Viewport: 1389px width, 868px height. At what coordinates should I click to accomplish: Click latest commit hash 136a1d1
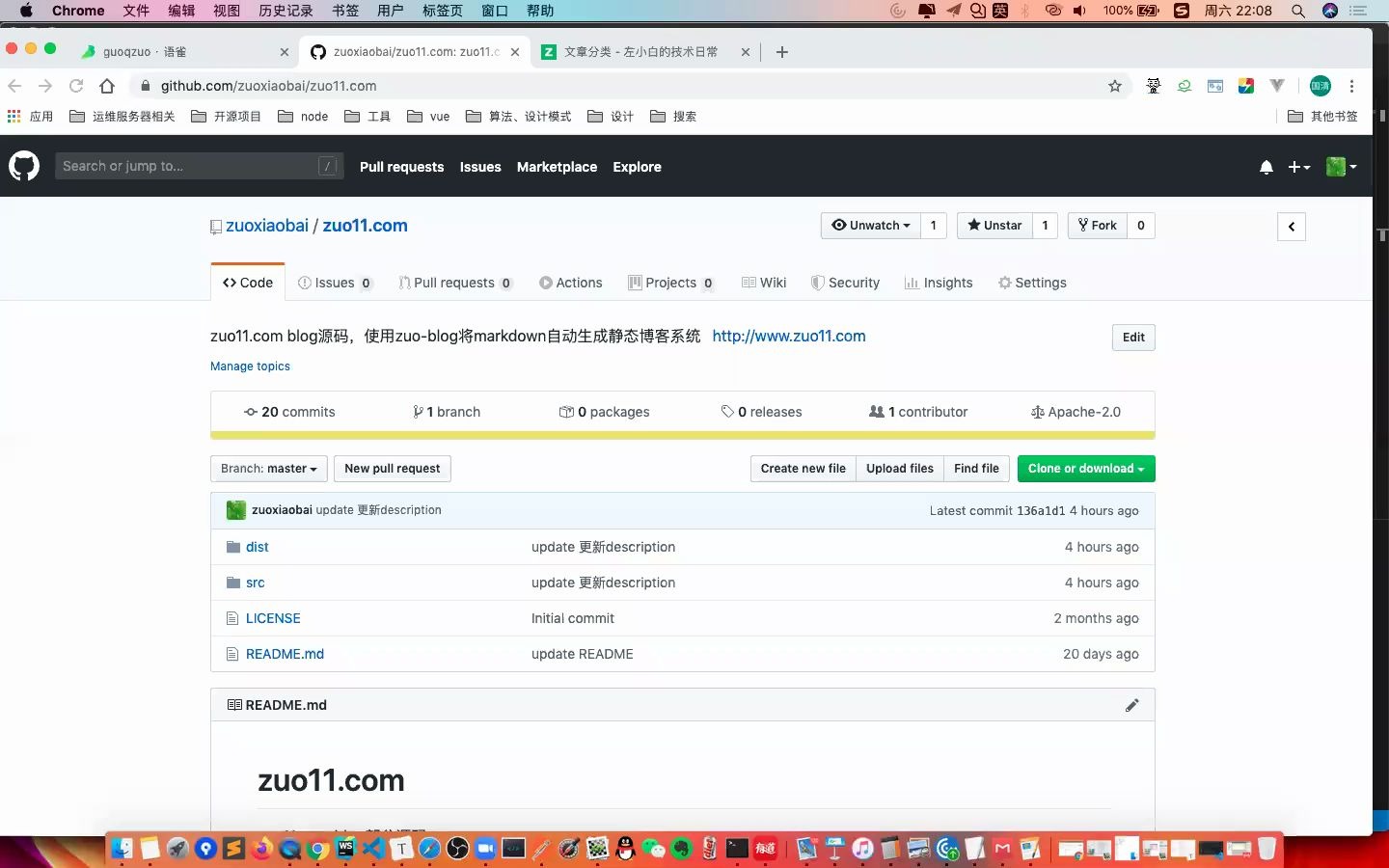[1041, 510]
